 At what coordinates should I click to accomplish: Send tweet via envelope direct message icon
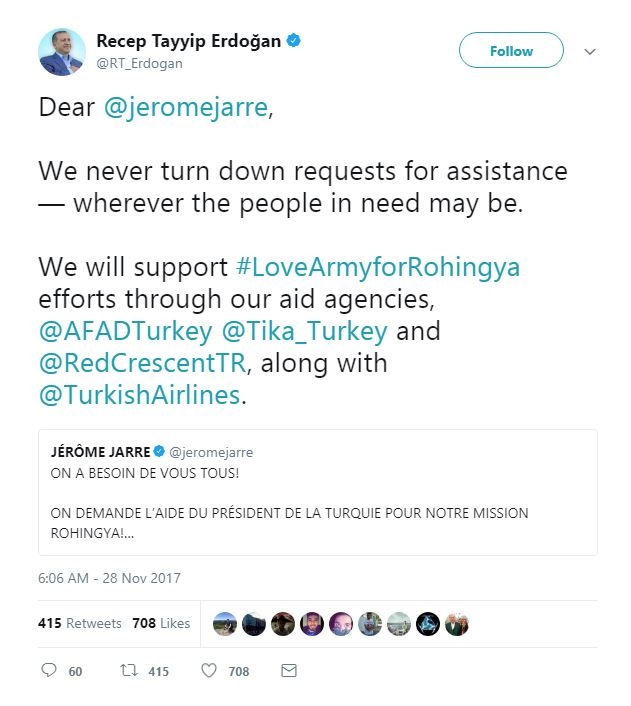point(288,671)
